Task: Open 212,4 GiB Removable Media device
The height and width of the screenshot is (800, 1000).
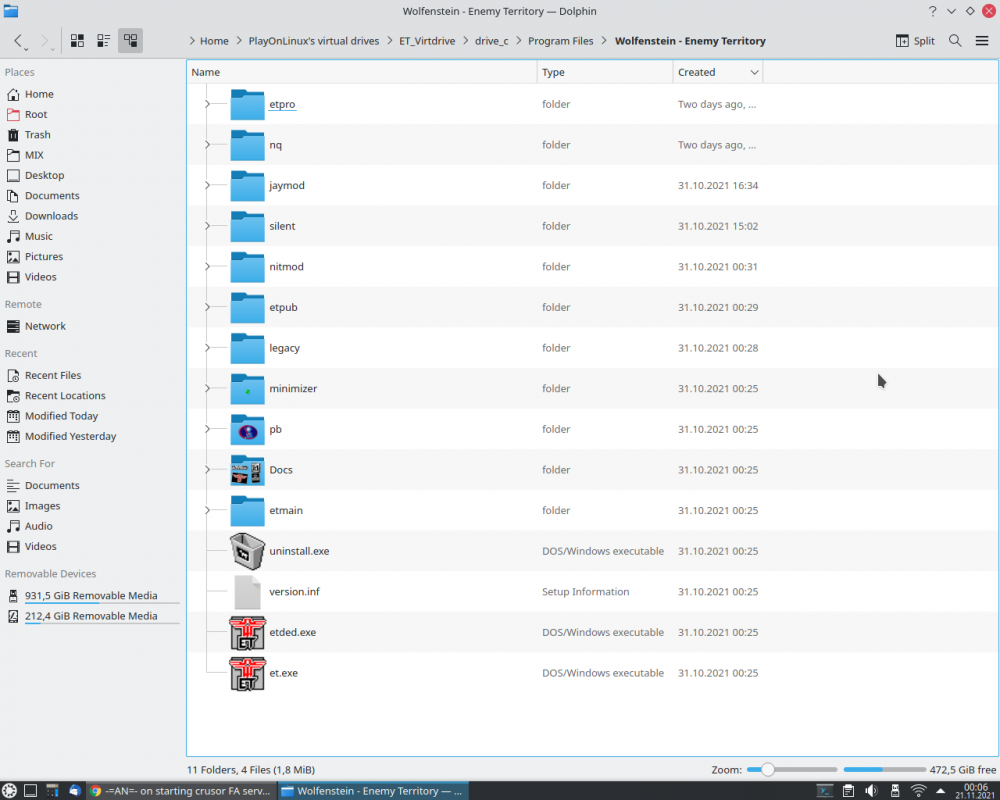Action: click(92, 616)
